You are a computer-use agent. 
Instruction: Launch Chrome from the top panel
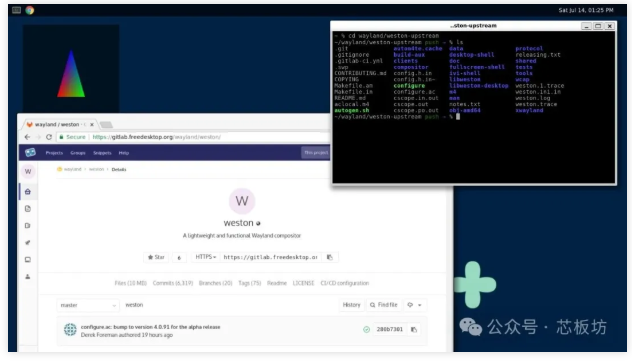30,10
